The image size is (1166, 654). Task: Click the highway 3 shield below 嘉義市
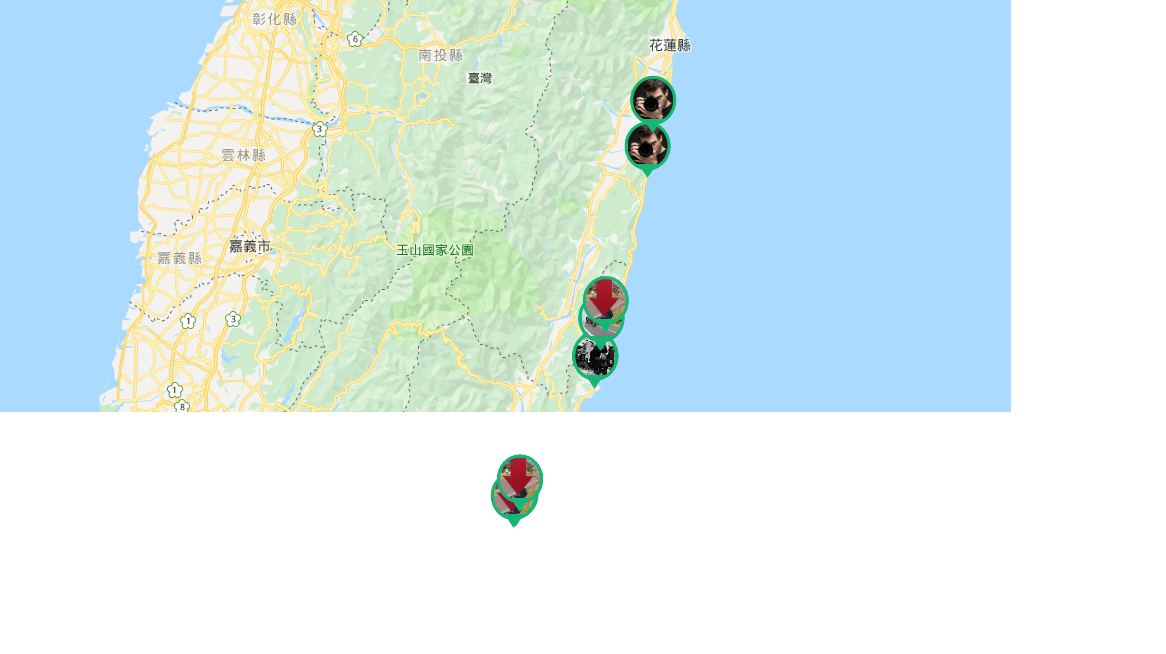click(233, 319)
